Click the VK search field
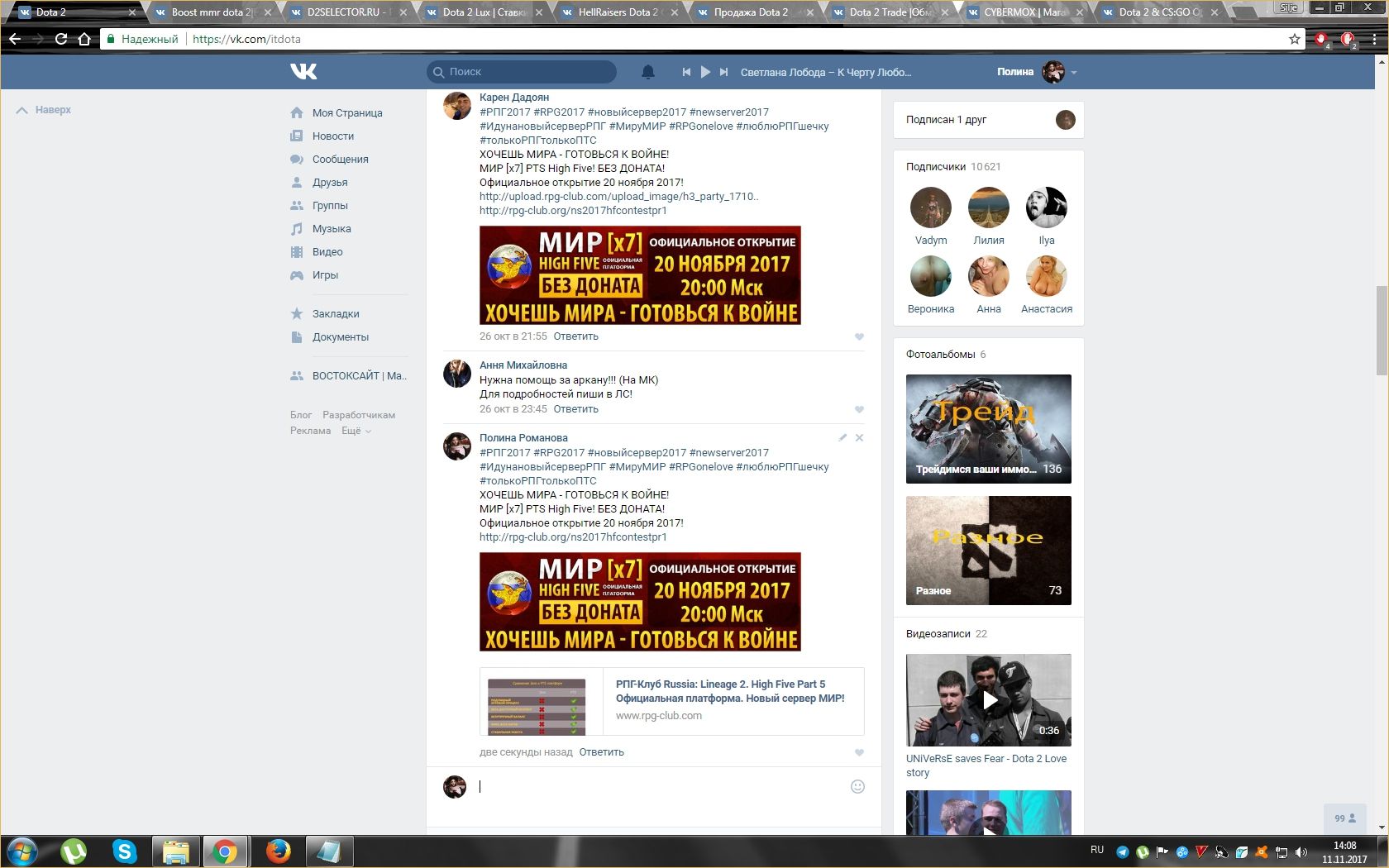 pos(522,72)
